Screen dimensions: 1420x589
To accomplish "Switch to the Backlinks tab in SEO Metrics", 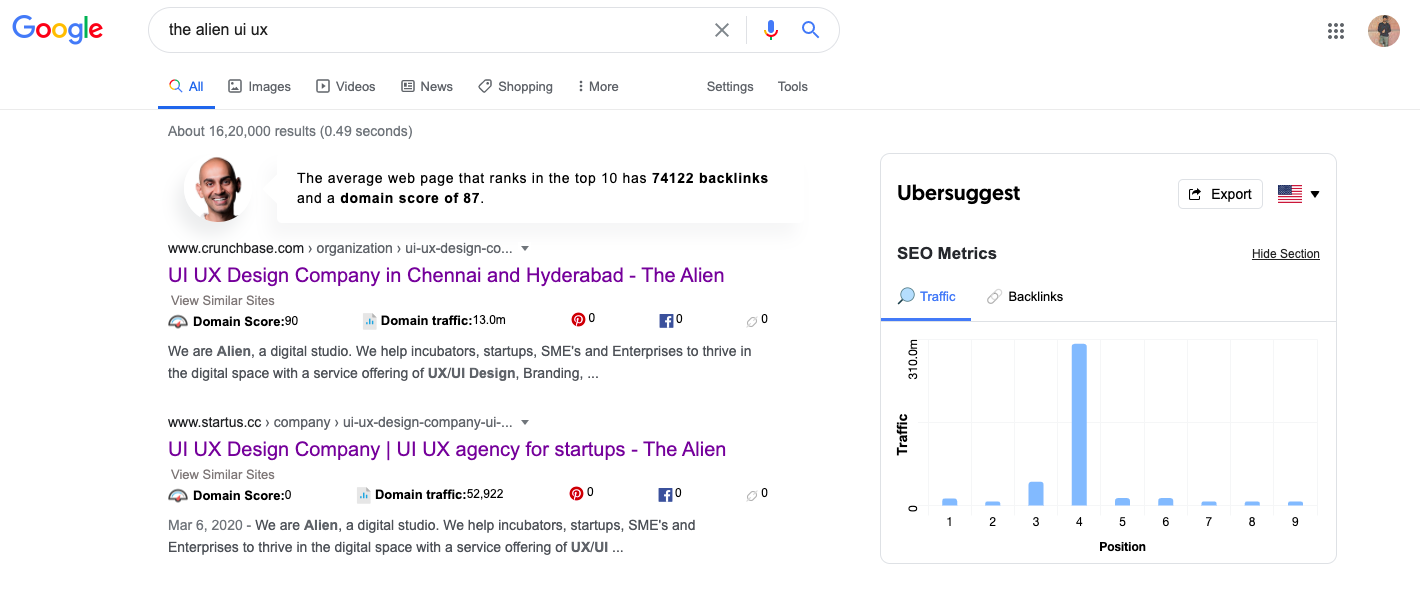I will pos(1025,296).
